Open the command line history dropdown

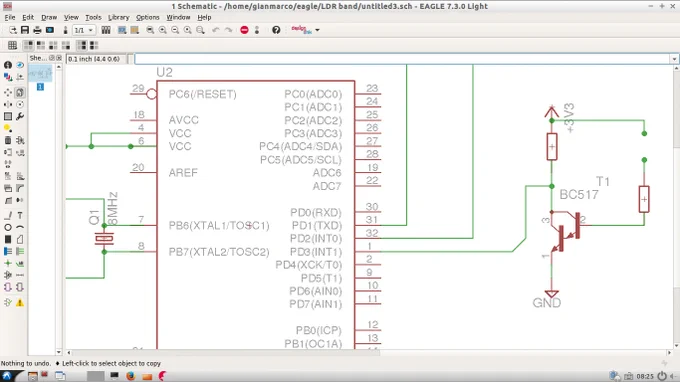pyautogui.click(x=674, y=59)
